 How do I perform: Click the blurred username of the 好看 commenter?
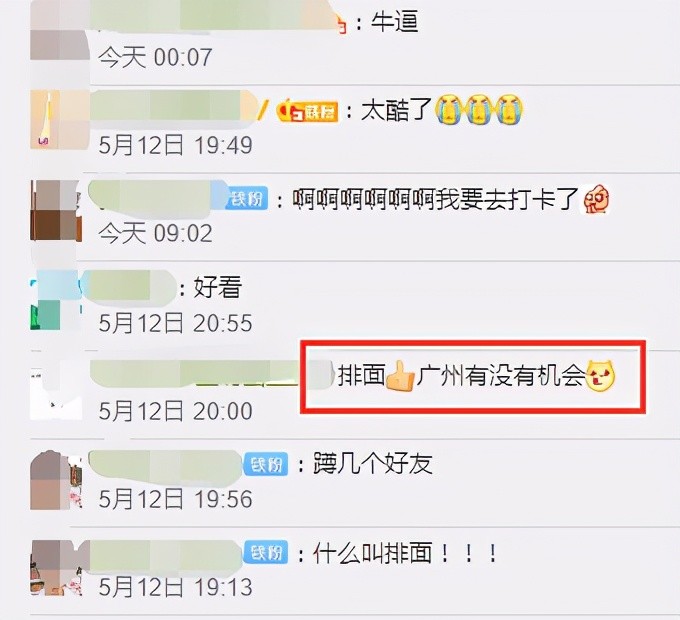click(x=129, y=287)
